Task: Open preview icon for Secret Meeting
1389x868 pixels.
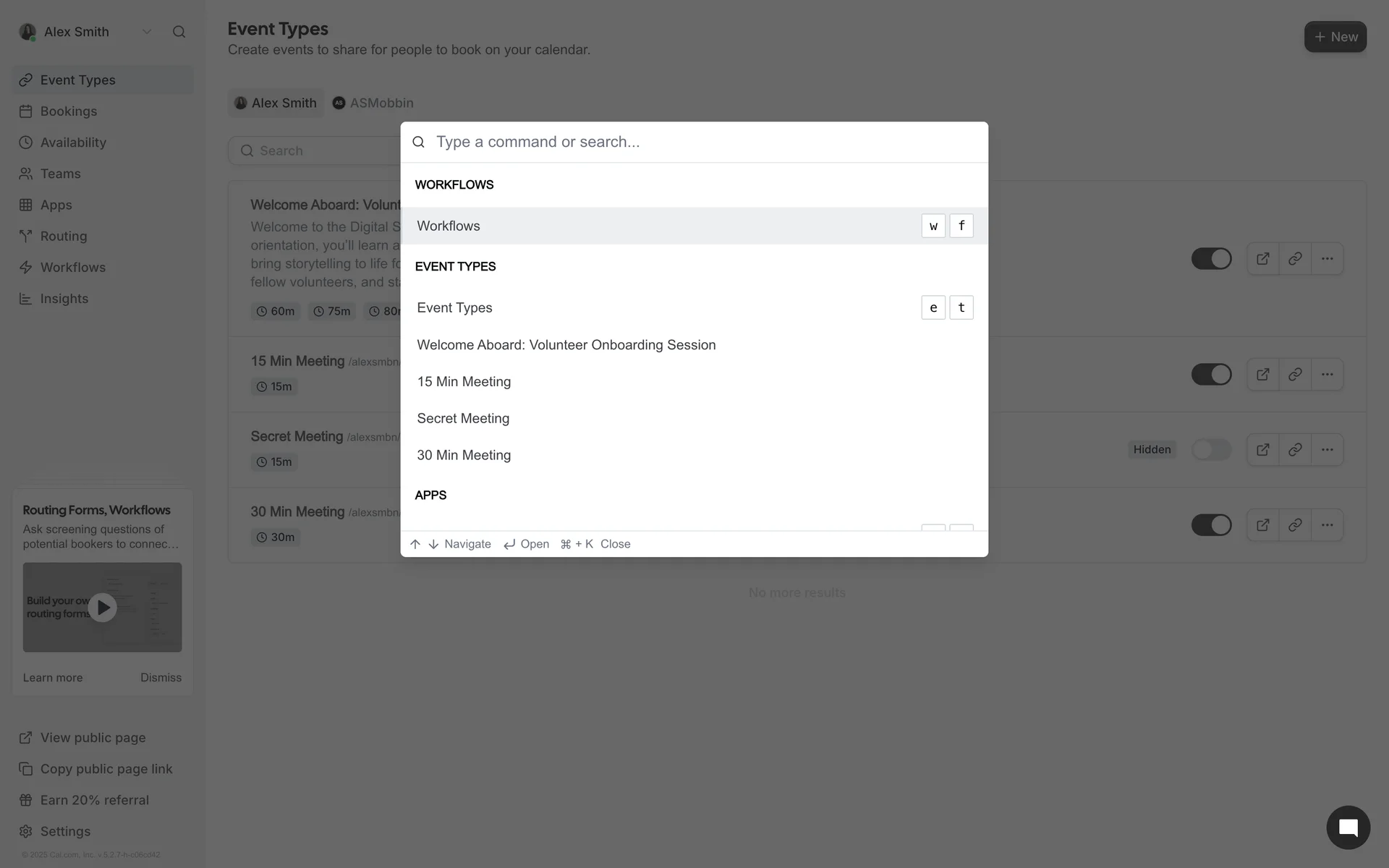Action: coord(1262,450)
